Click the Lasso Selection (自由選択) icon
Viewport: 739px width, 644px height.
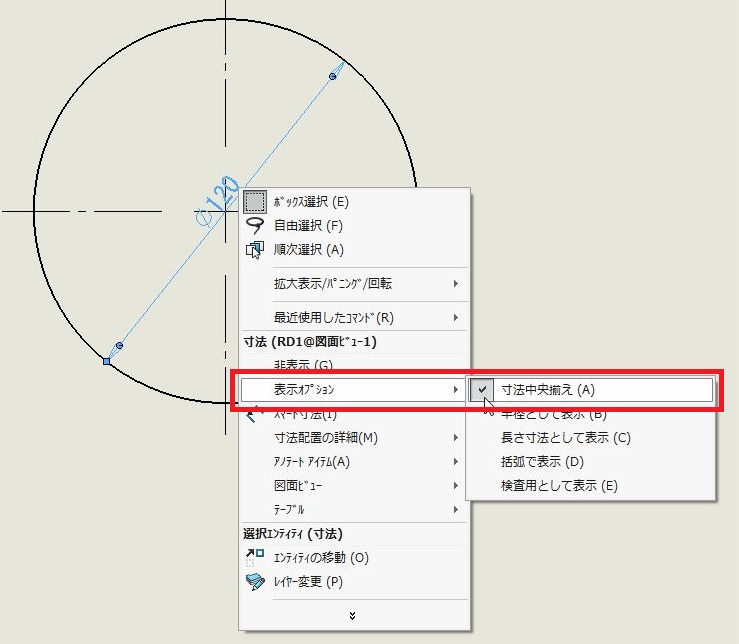click(255, 225)
